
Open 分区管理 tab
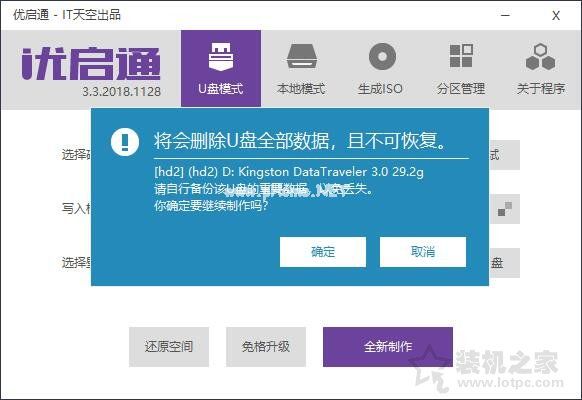click(461, 68)
